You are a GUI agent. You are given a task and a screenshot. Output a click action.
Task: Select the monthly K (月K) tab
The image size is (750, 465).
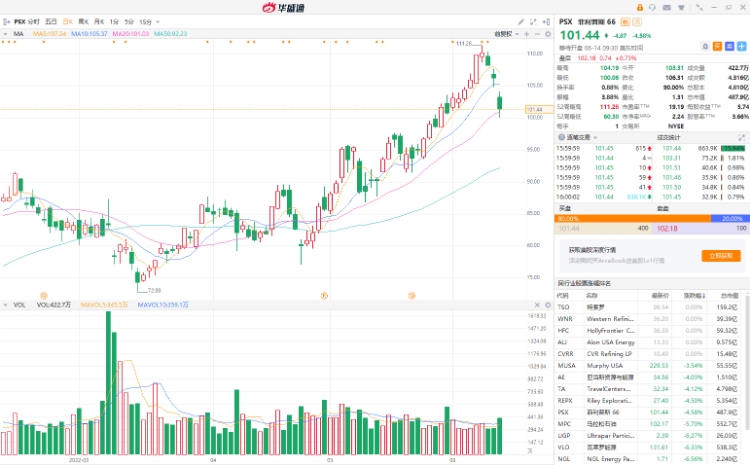click(99, 22)
